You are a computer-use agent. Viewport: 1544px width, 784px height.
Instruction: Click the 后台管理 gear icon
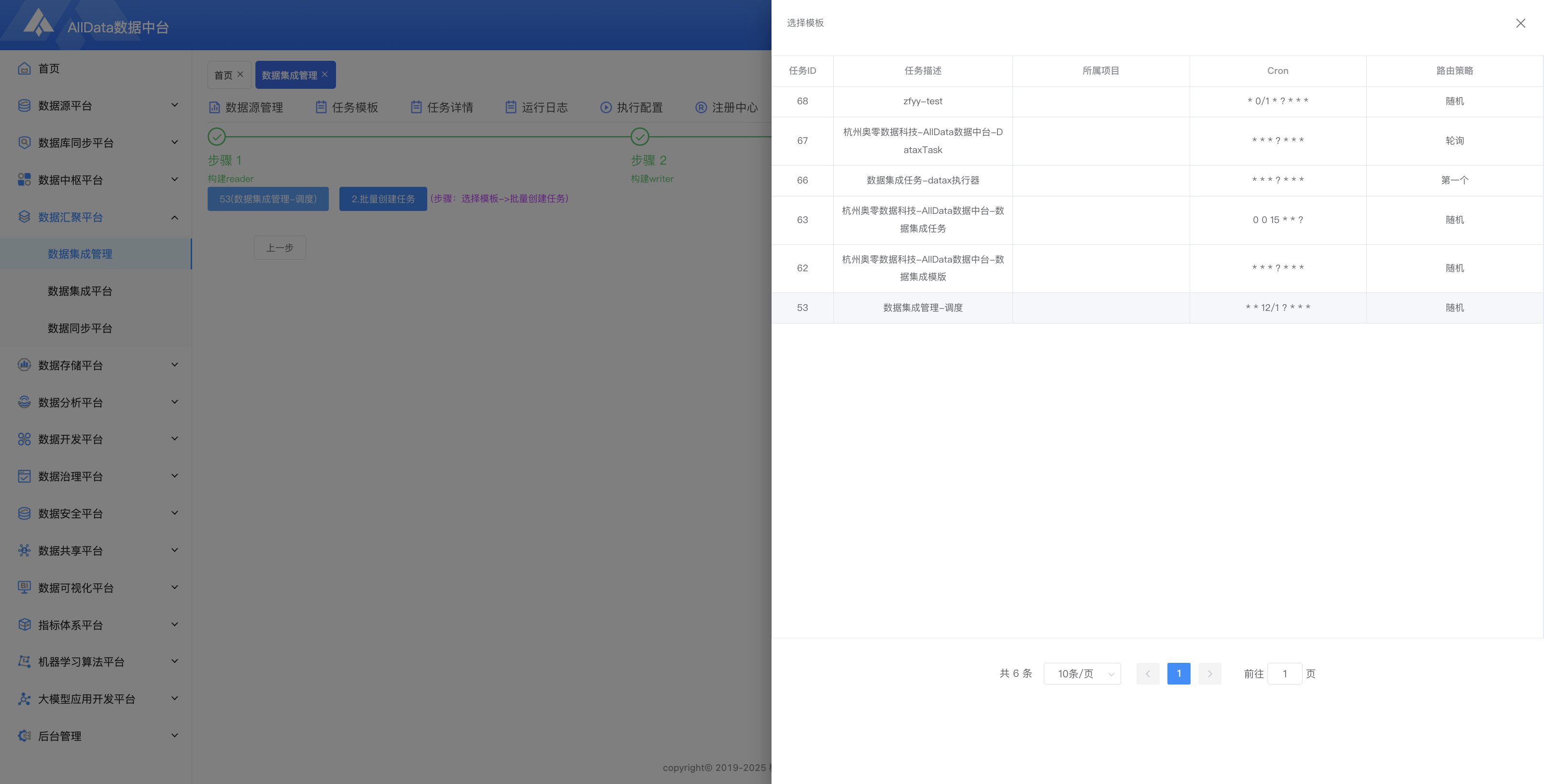[24, 735]
